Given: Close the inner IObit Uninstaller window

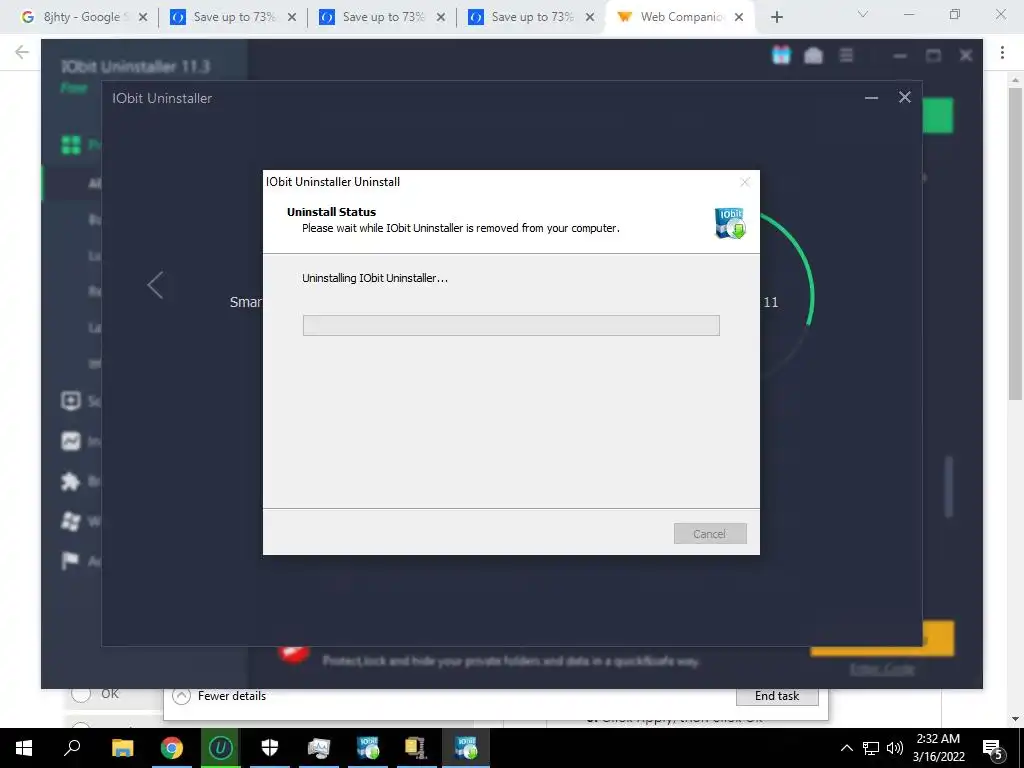Looking at the screenshot, I should pyautogui.click(x=904, y=97).
